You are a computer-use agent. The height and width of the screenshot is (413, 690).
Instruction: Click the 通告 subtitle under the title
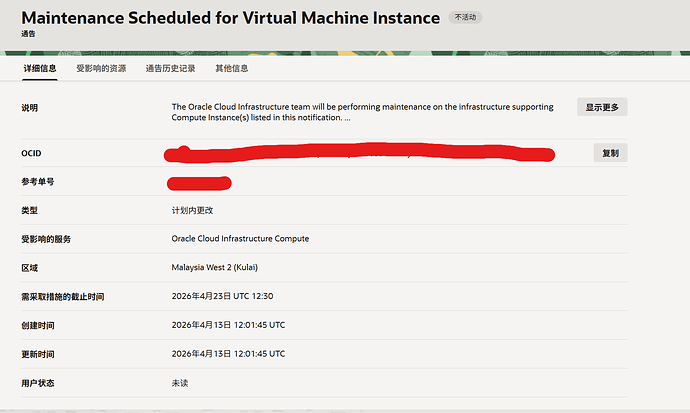coord(28,34)
